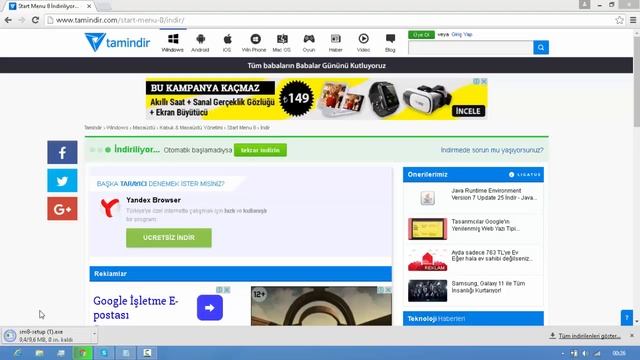
Task: Open downloaded sm8-setup (1).exe file
Action: (x=46, y=336)
